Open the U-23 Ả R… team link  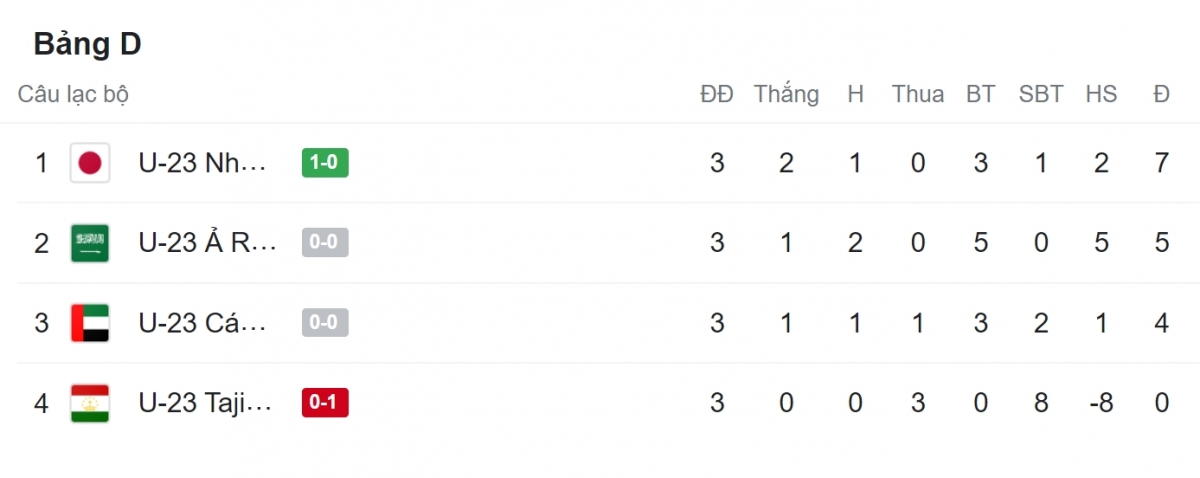tap(207, 243)
